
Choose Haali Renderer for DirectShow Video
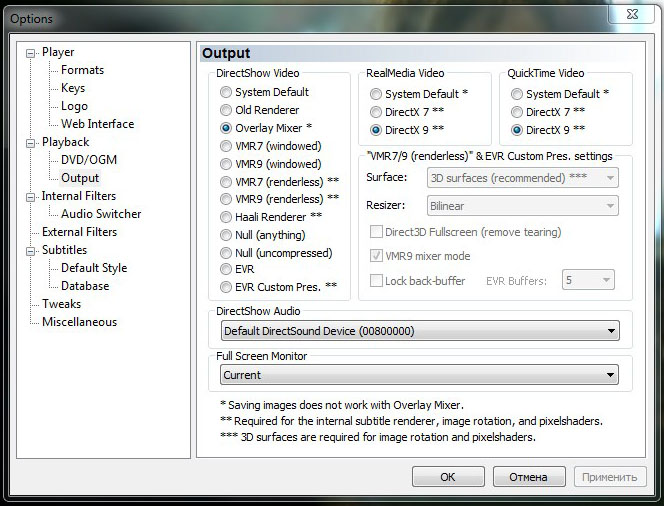226,216
